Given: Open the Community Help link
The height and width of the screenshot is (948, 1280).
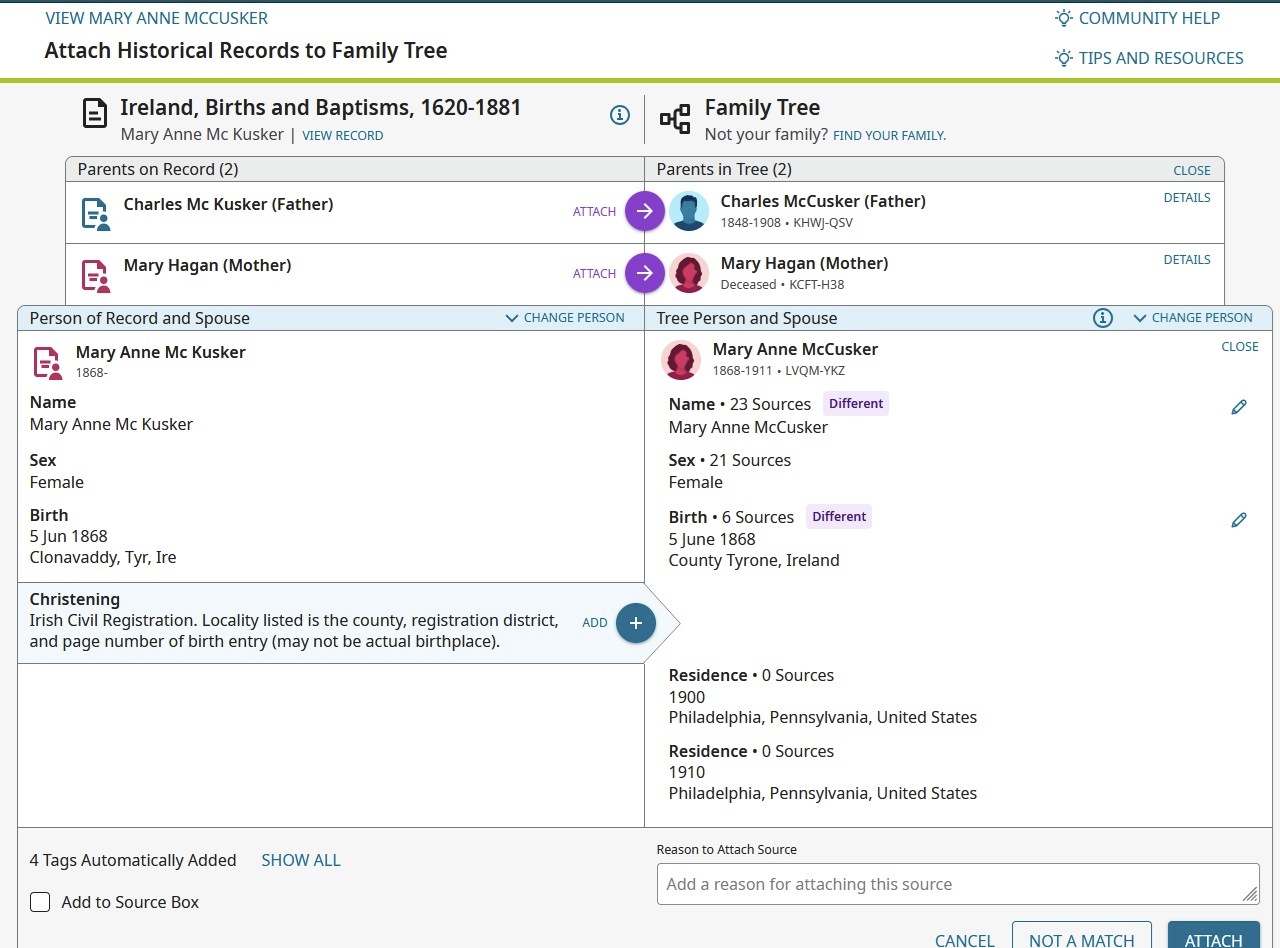Looking at the screenshot, I should coord(1149,18).
